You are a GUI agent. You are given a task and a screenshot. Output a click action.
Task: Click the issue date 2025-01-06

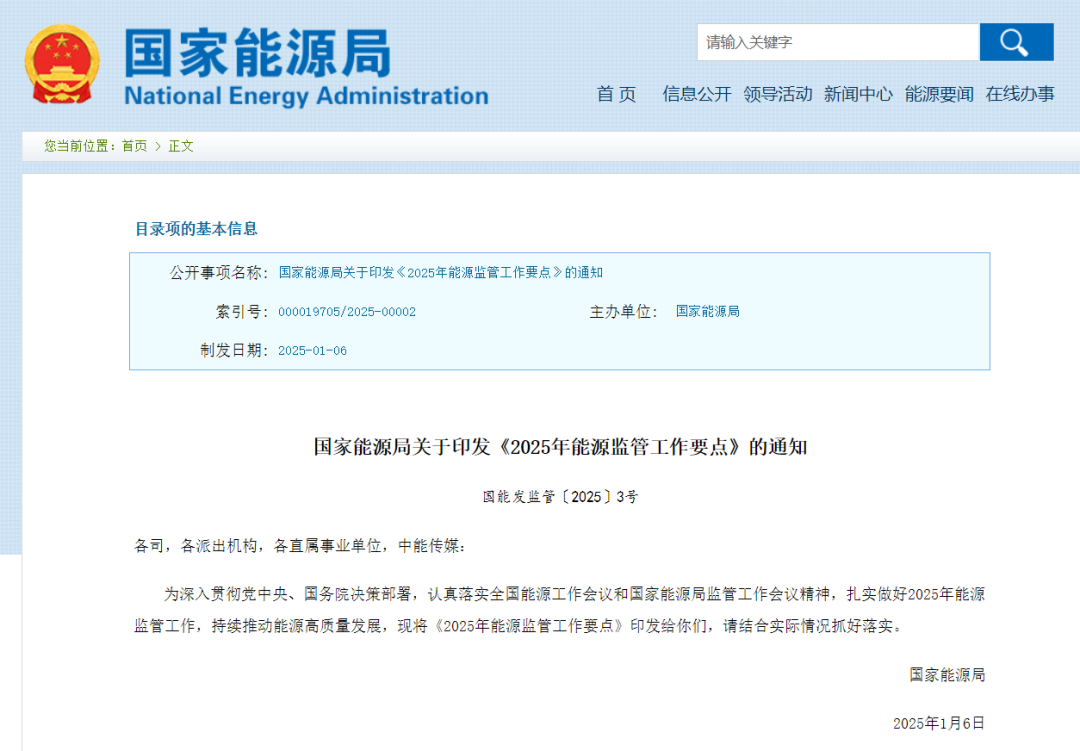pyautogui.click(x=312, y=351)
